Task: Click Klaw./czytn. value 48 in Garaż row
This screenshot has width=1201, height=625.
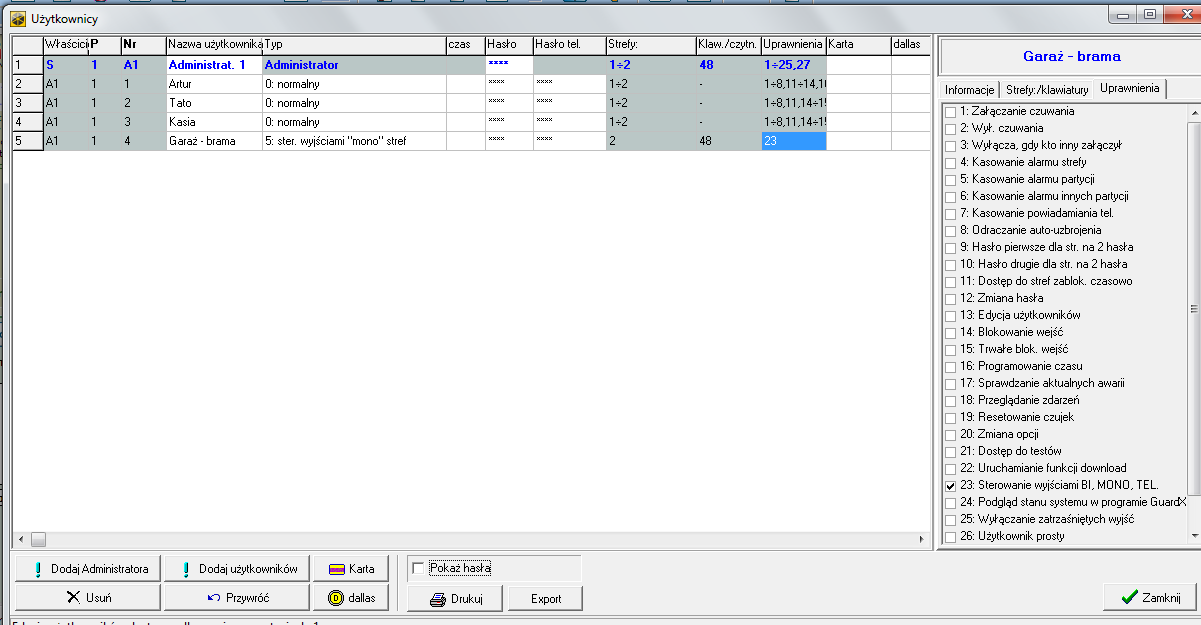Action: (x=728, y=141)
